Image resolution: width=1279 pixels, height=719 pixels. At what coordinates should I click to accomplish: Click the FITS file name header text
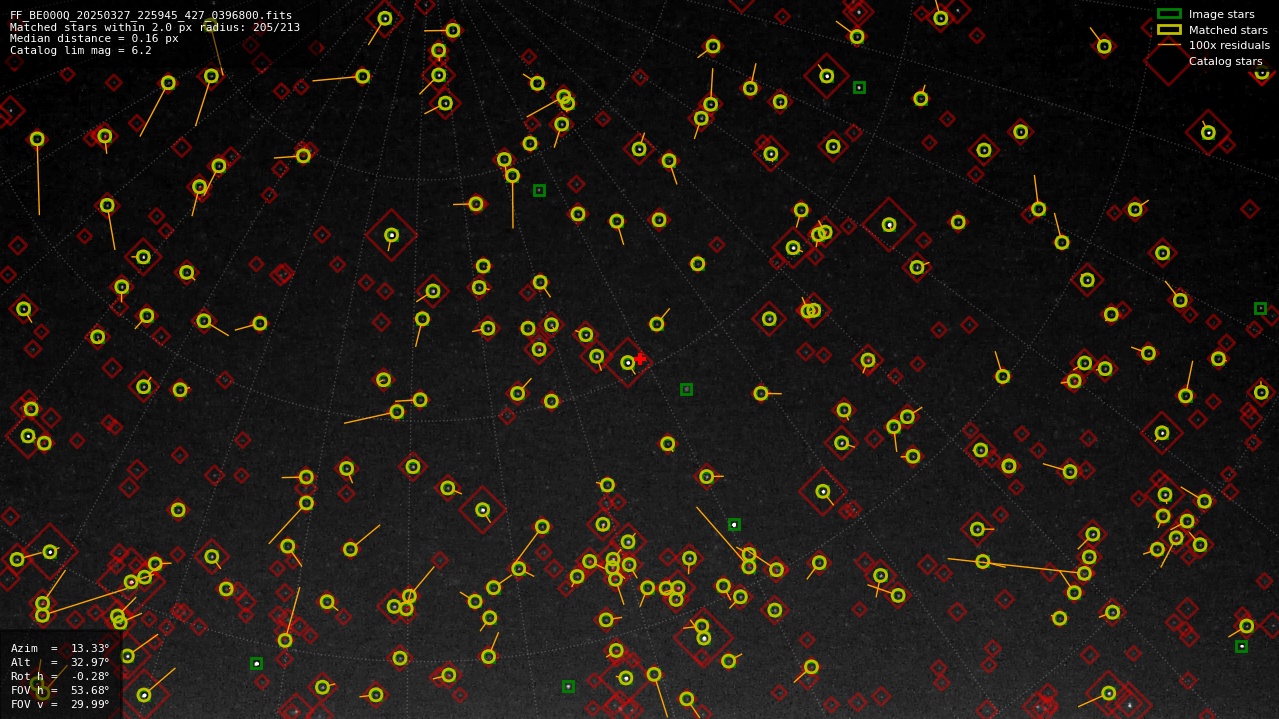151,15
